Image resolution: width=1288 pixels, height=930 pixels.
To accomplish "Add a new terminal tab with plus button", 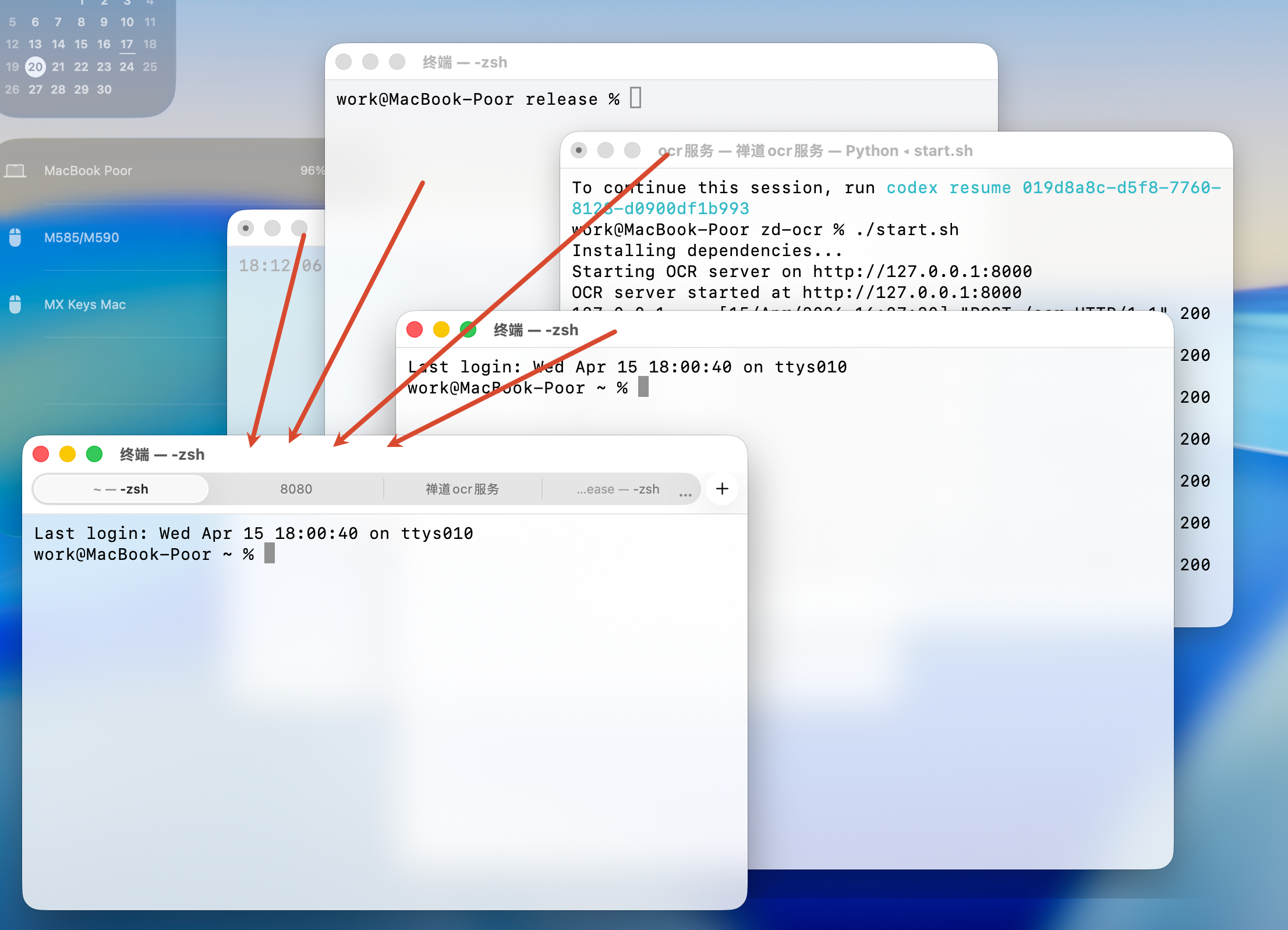I will (x=722, y=489).
